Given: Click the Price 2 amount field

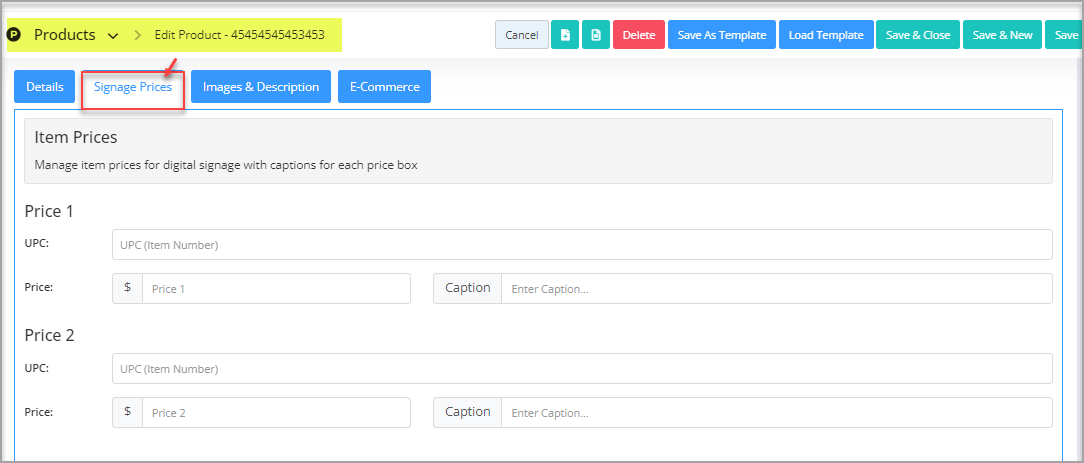Looking at the screenshot, I should tap(276, 413).
